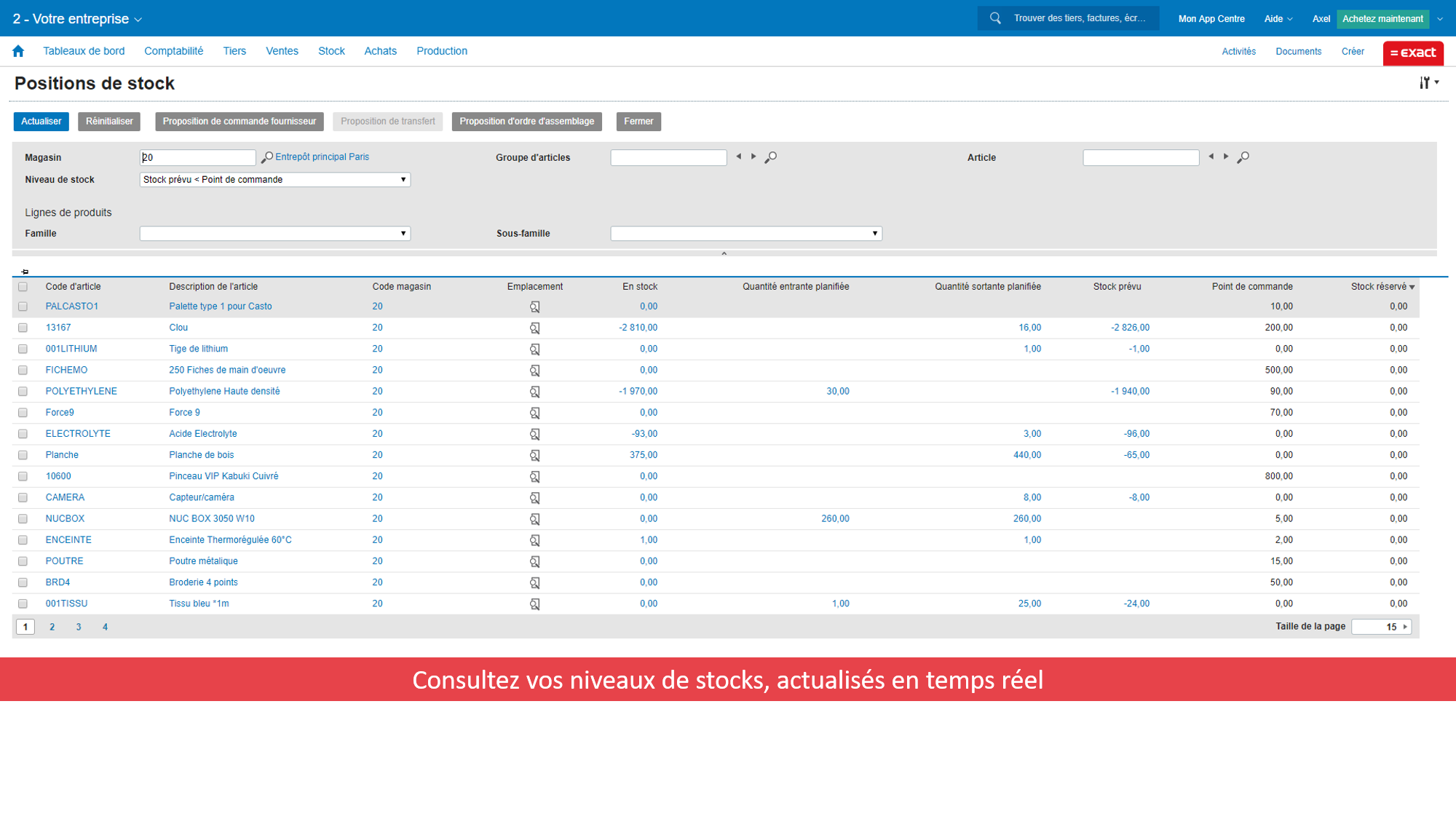
Task: Click the Taille de la page stepper control
Action: coord(1384,627)
